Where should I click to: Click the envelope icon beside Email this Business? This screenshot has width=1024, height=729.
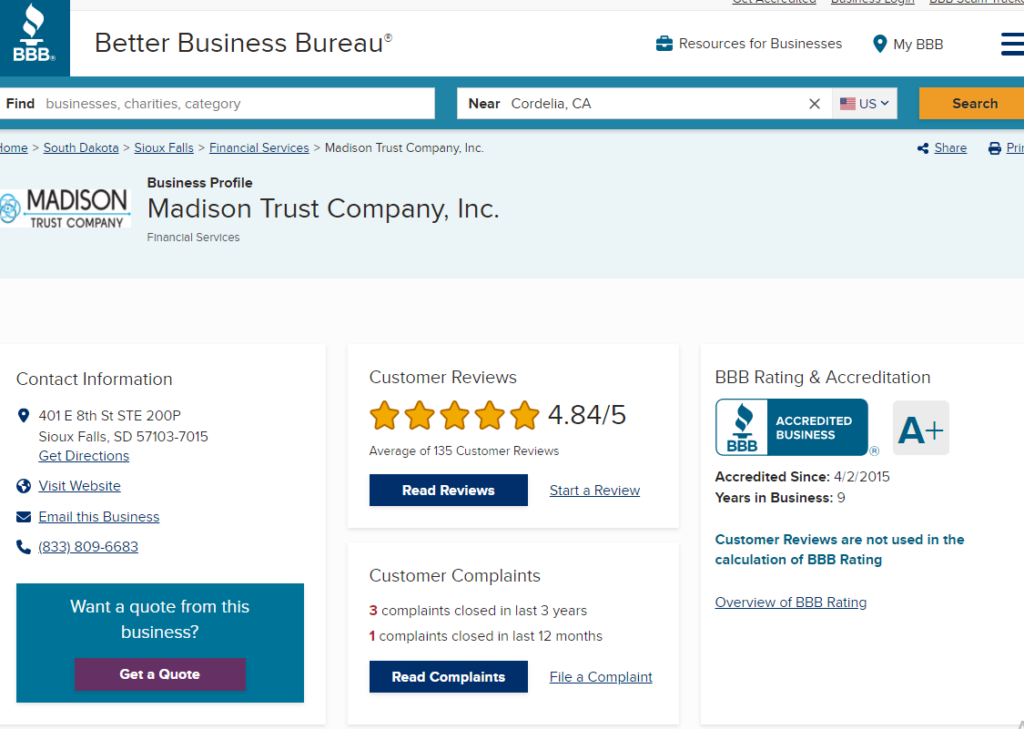[x=24, y=517]
